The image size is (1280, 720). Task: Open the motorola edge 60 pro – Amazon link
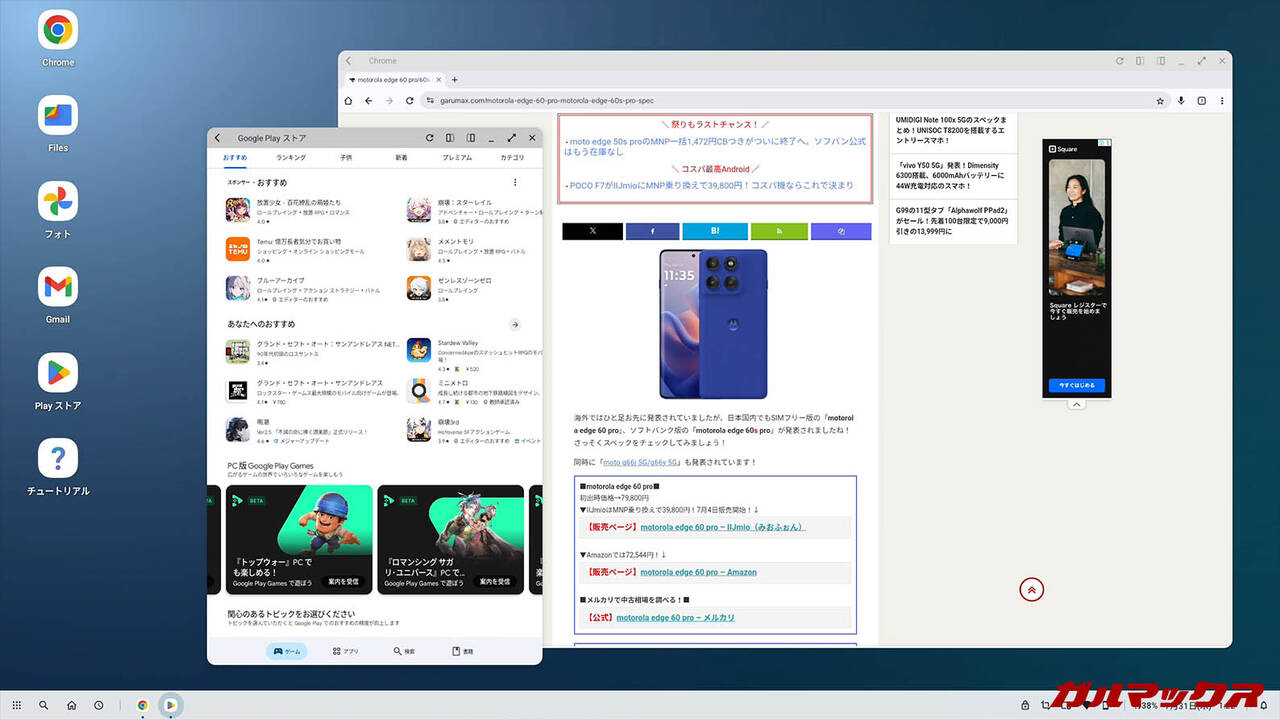pyautogui.click(x=698, y=573)
